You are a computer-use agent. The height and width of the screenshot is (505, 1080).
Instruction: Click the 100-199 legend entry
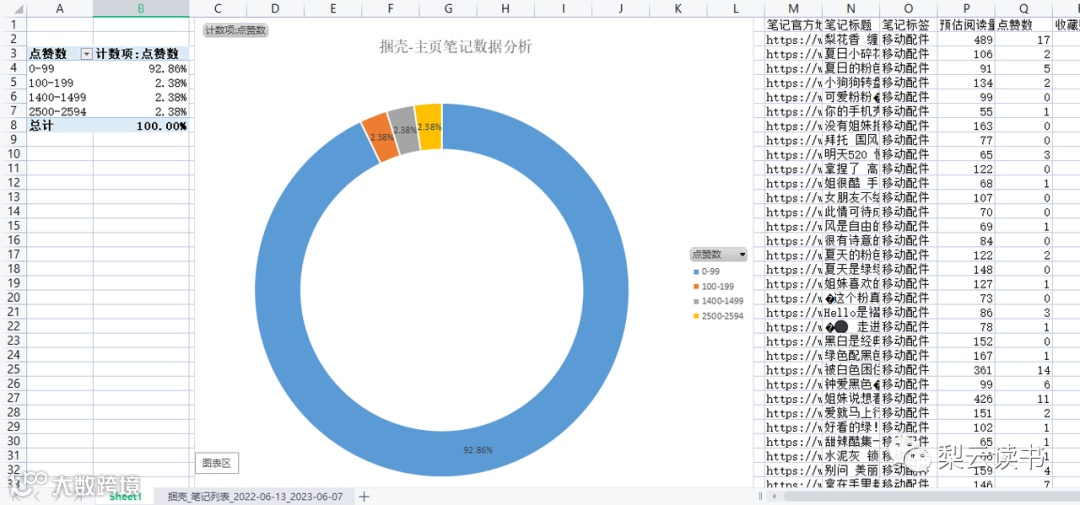pos(716,287)
